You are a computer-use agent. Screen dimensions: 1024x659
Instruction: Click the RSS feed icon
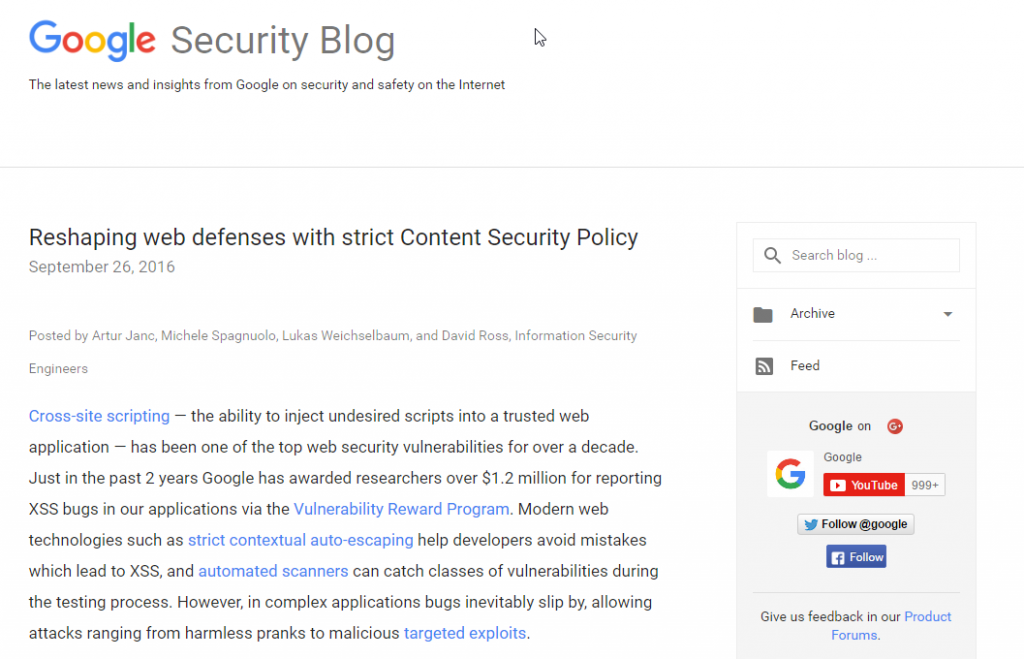pos(764,366)
